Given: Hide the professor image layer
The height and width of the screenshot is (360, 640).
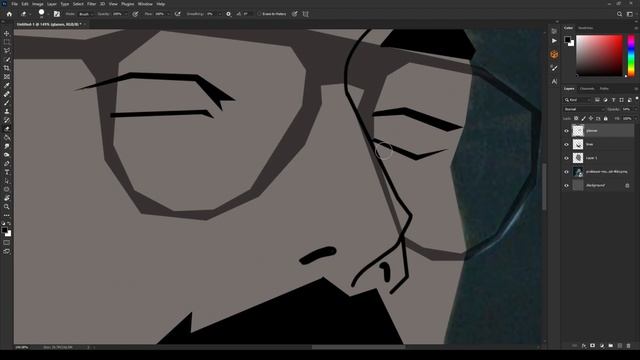Looking at the screenshot, I should [x=566, y=172].
